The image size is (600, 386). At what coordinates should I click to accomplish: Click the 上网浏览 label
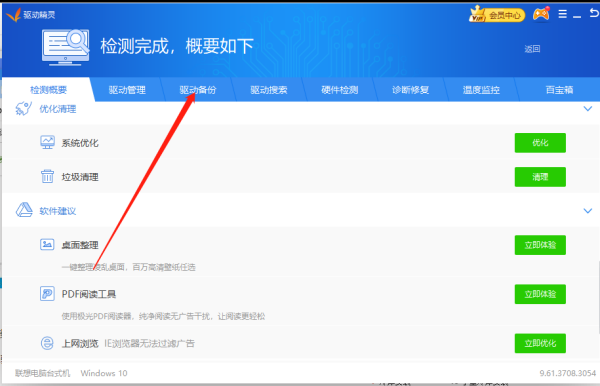80,344
